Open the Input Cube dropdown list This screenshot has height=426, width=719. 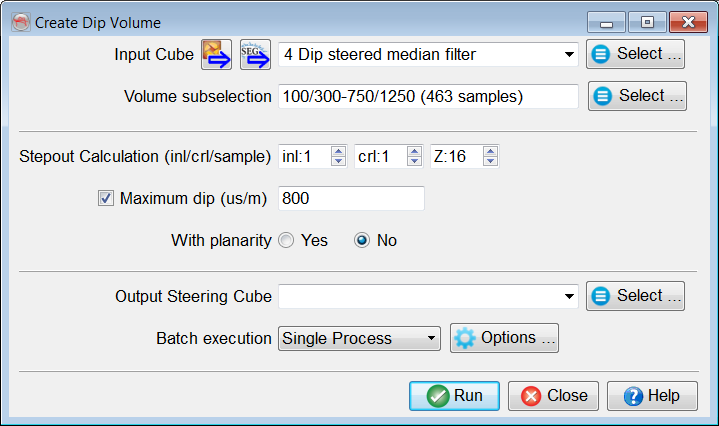click(569, 54)
